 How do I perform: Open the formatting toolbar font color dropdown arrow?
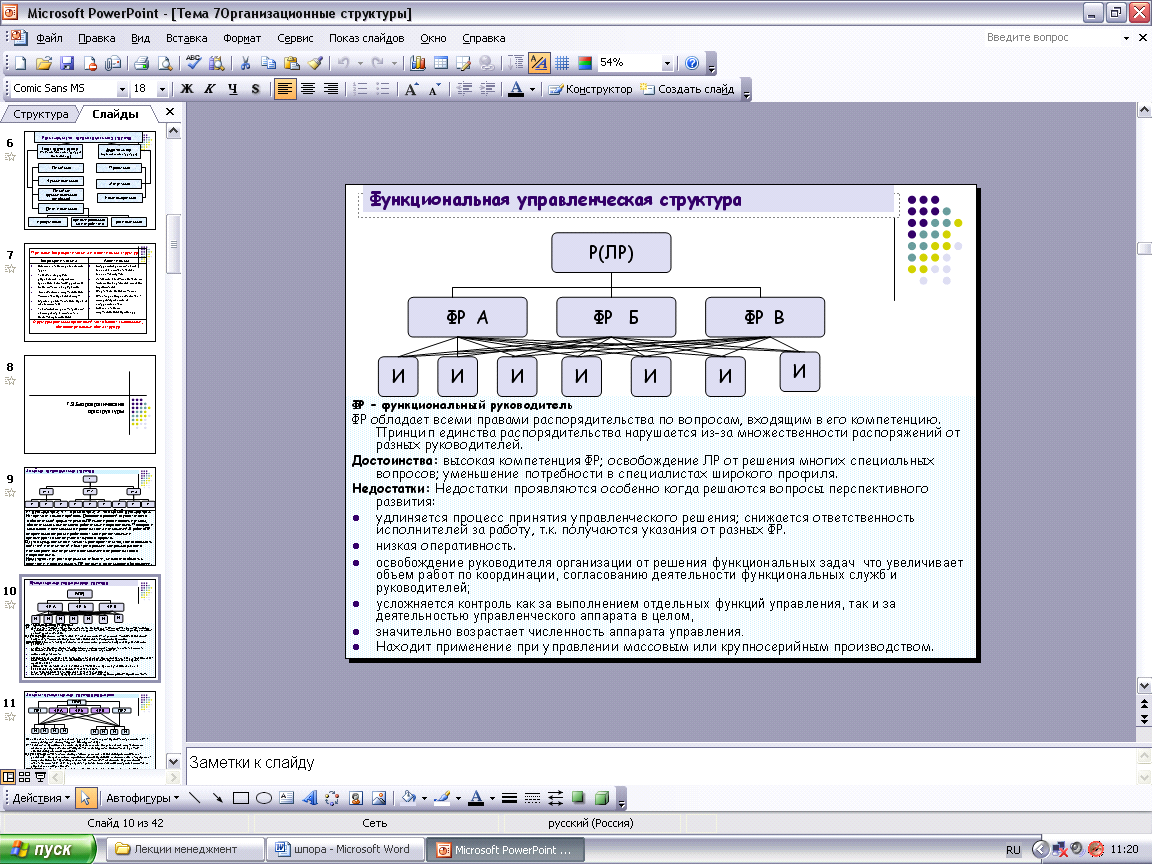click(x=532, y=89)
